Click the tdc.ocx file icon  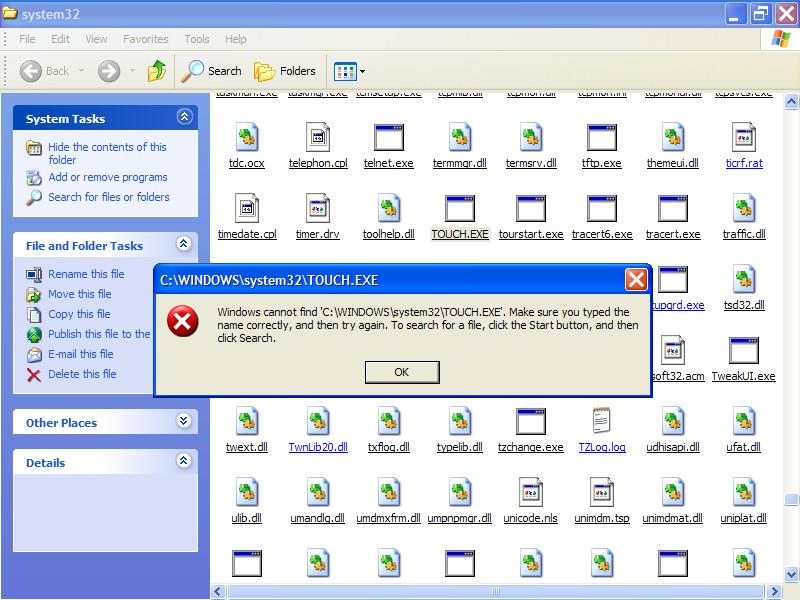247,137
